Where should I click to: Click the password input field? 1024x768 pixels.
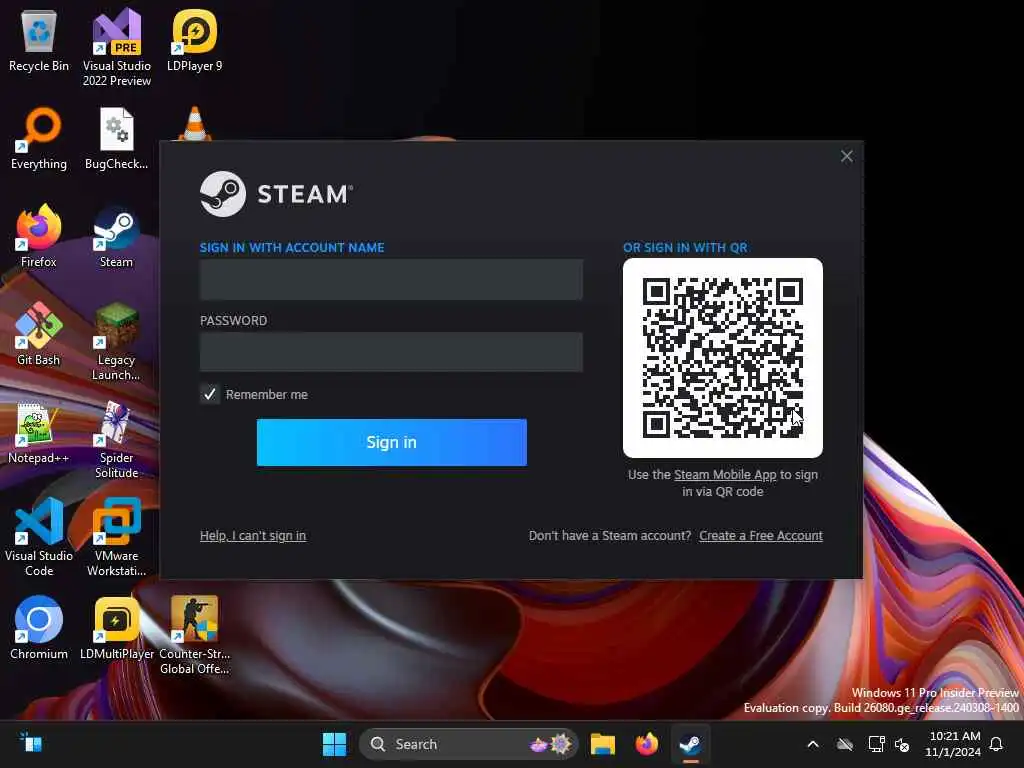[x=391, y=352]
